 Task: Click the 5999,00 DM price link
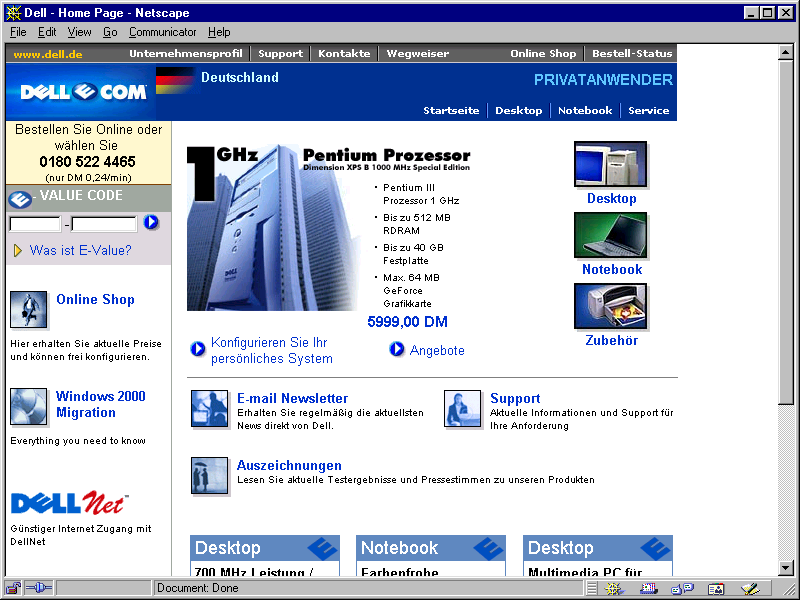pyautogui.click(x=408, y=322)
